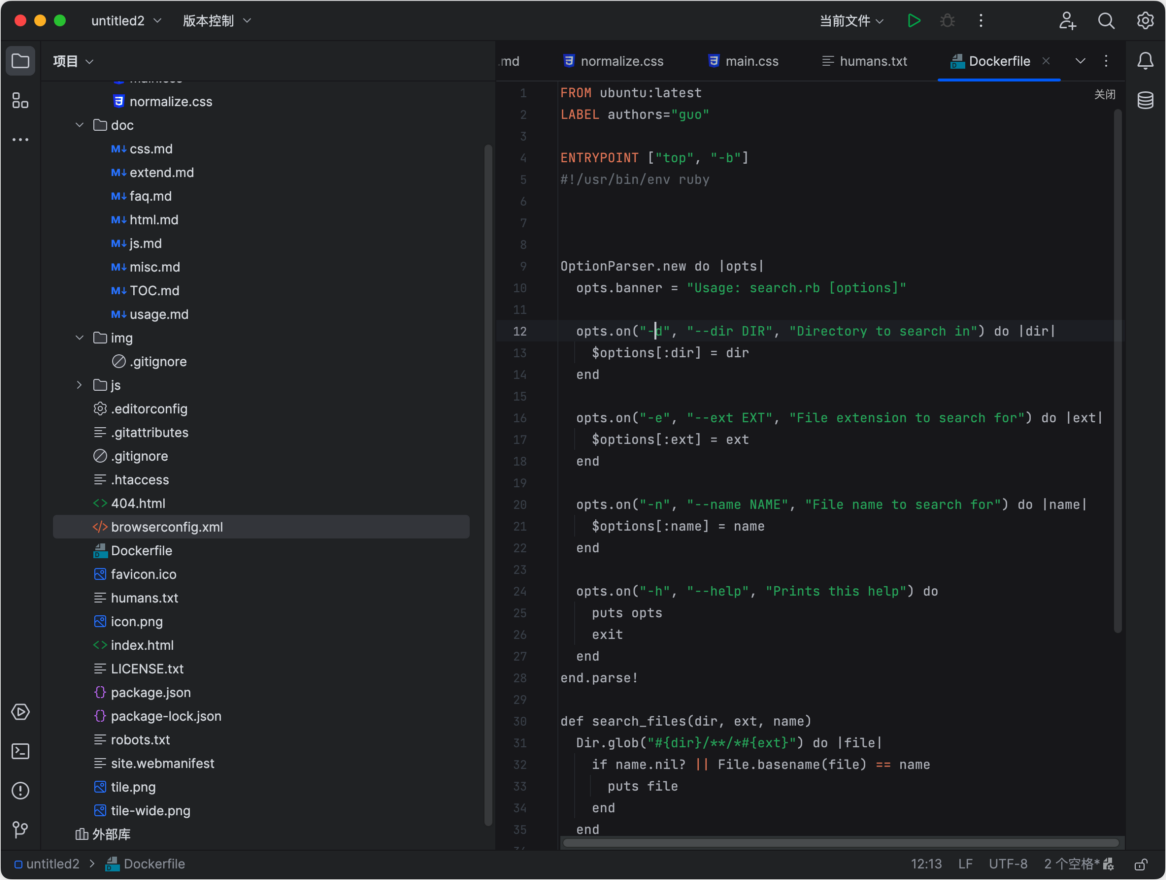Open the 版本控制 dropdown
1166x880 pixels.
[x=216, y=21]
